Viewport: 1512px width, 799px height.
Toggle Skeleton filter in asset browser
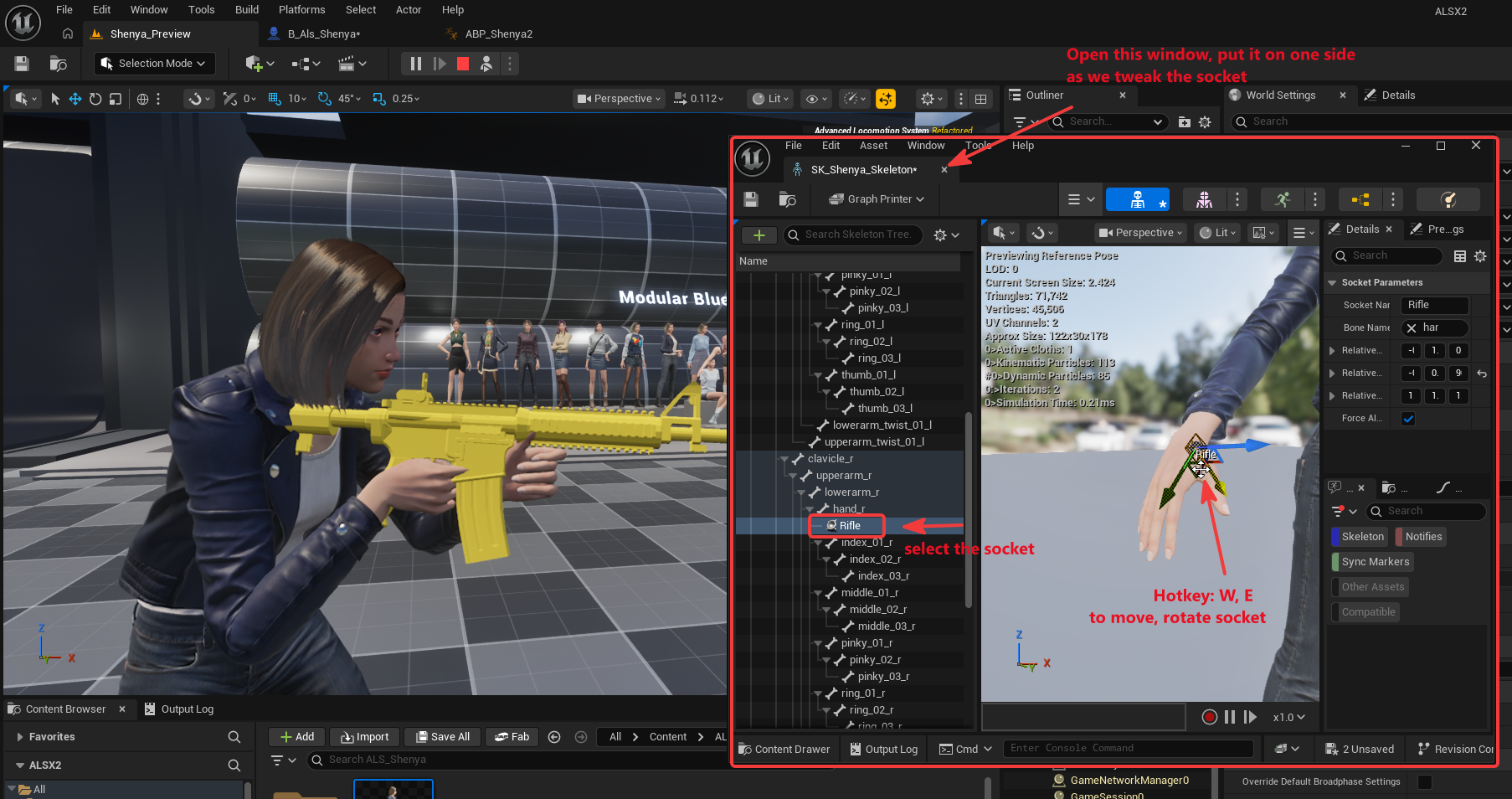coord(1360,537)
